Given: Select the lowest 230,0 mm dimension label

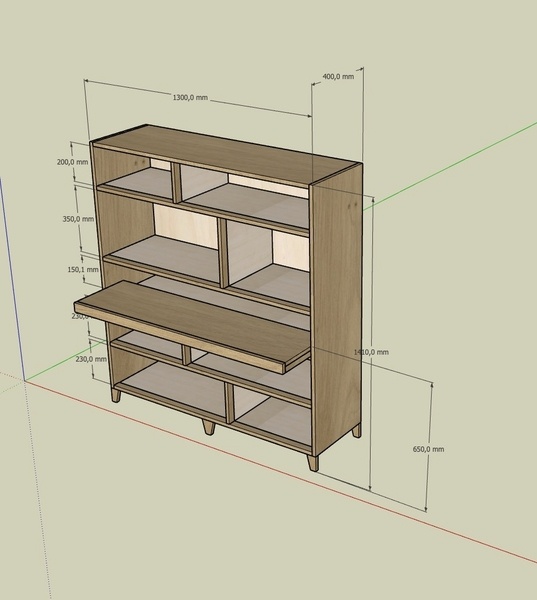Looking at the screenshot, I should click(x=91, y=359).
